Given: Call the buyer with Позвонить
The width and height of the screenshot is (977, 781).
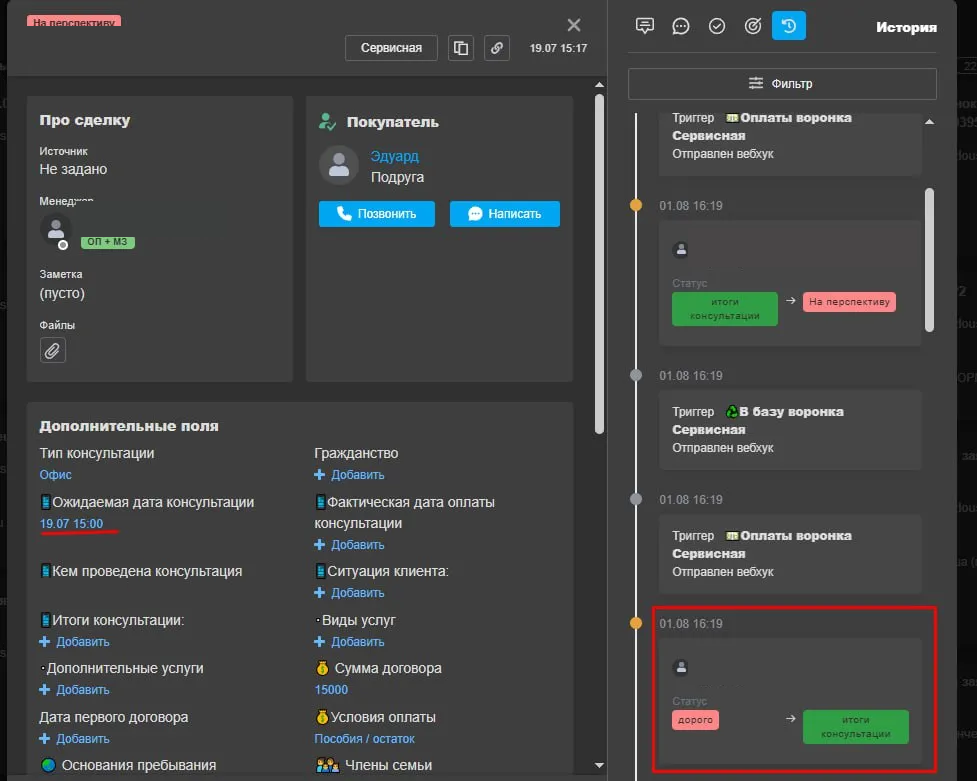Looking at the screenshot, I should pos(377,214).
